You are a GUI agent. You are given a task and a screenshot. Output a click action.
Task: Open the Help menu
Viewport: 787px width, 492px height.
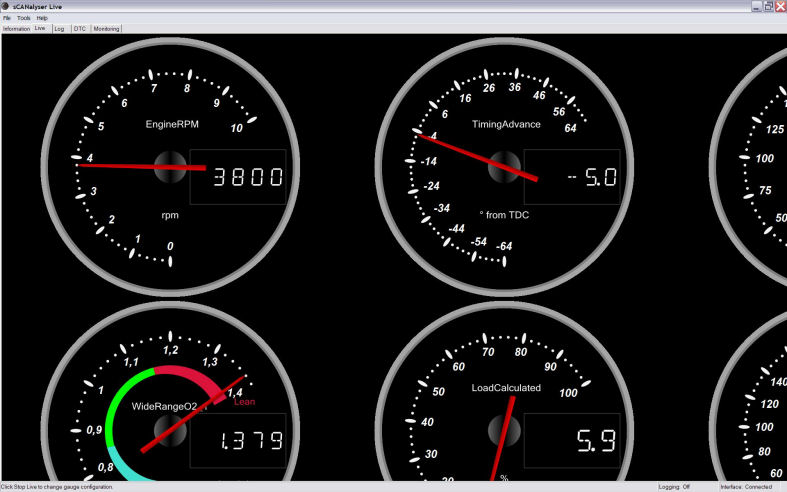(x=42, y=18)
